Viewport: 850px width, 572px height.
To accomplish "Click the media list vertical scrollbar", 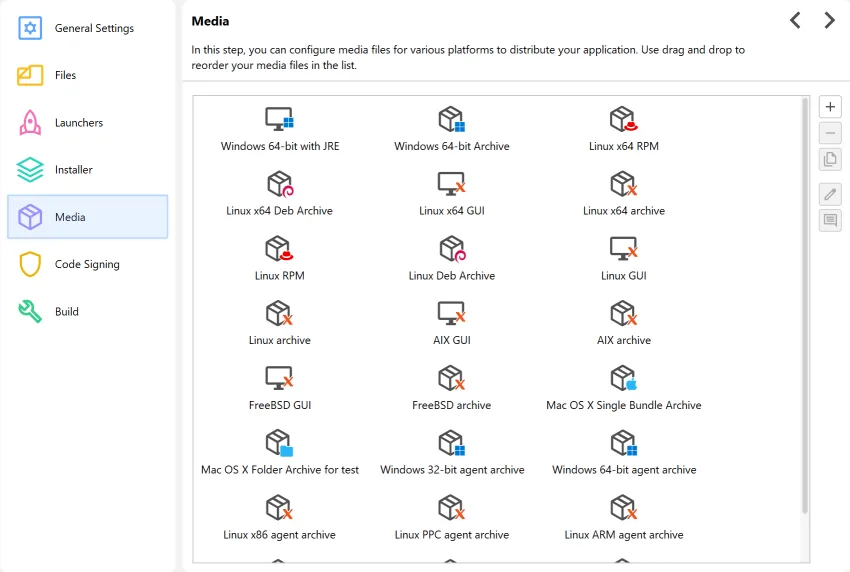I will 805,306.
